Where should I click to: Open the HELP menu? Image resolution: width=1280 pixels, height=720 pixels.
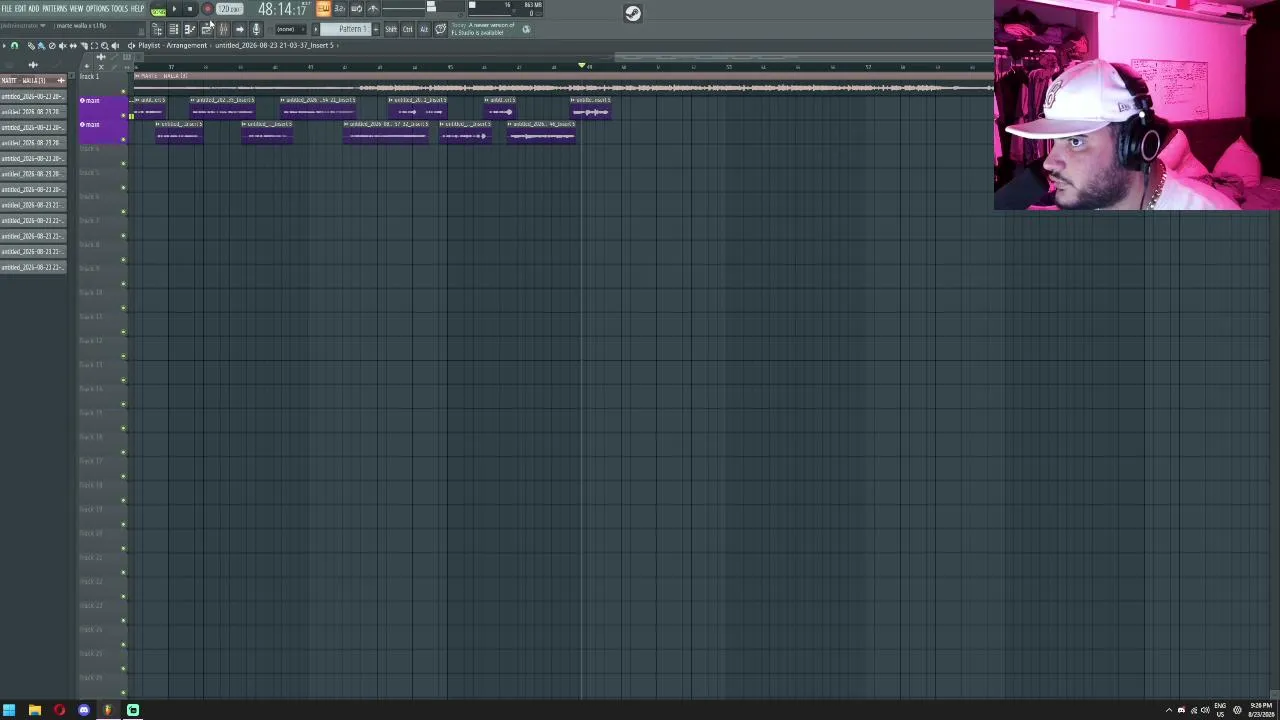[x=138, y=9]
